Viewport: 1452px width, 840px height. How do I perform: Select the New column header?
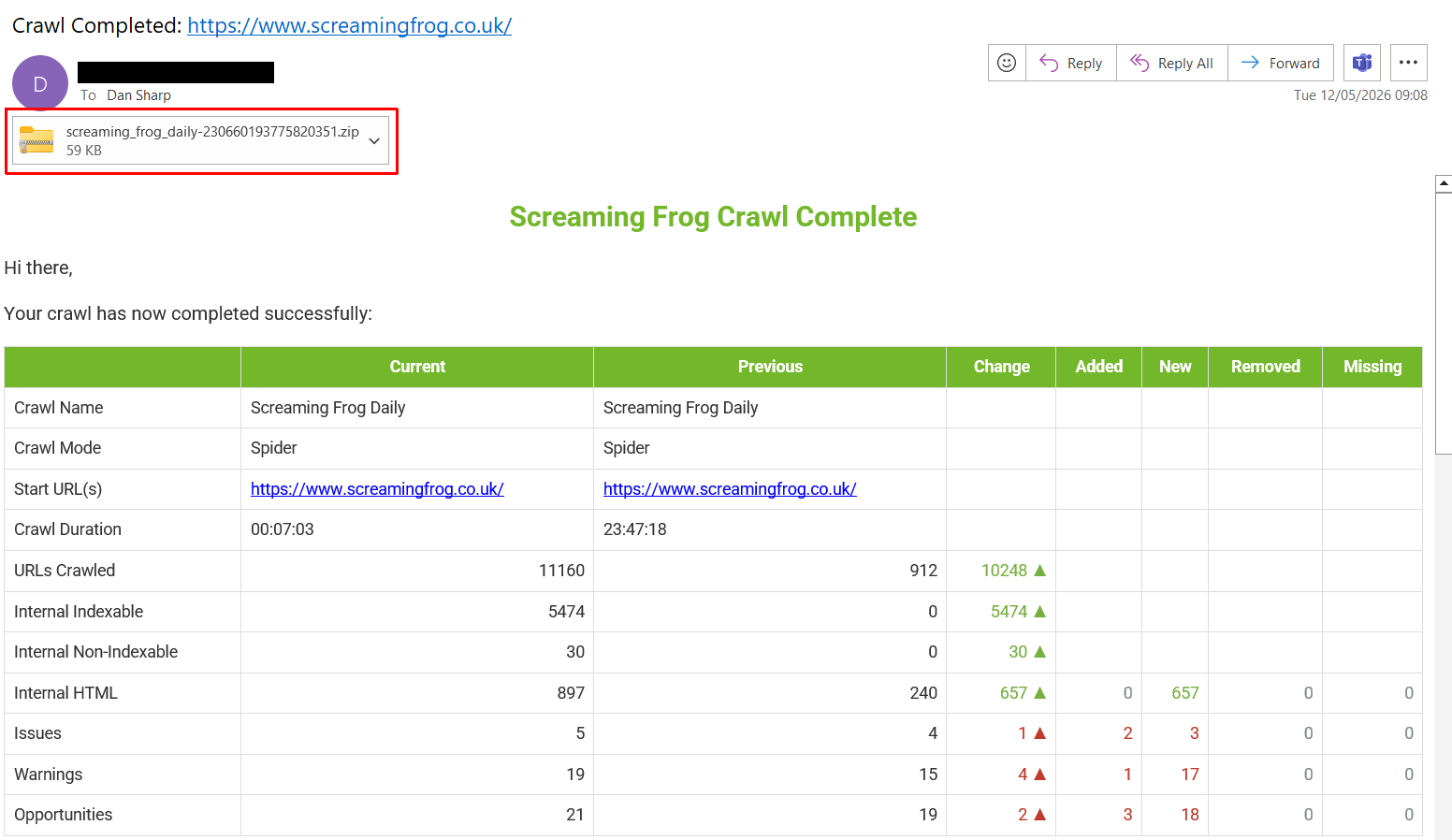coord(1175,367)
